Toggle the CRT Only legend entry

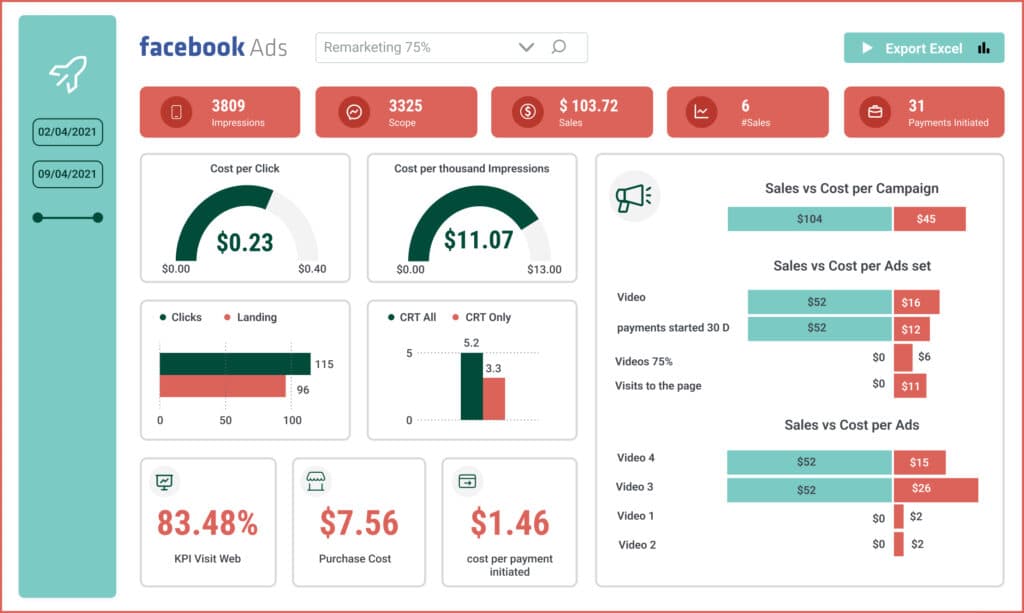481,317
